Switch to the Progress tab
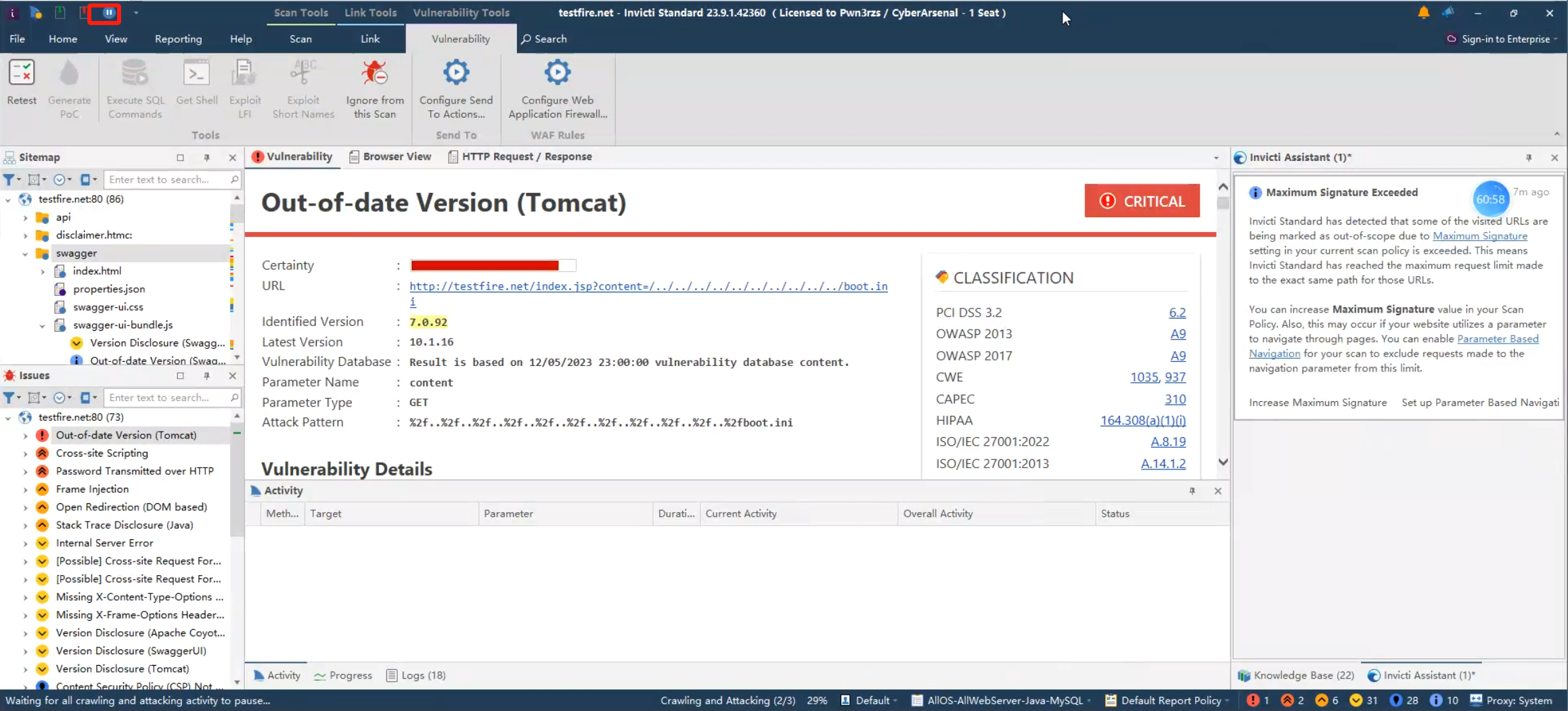 (x=343, y=675)
